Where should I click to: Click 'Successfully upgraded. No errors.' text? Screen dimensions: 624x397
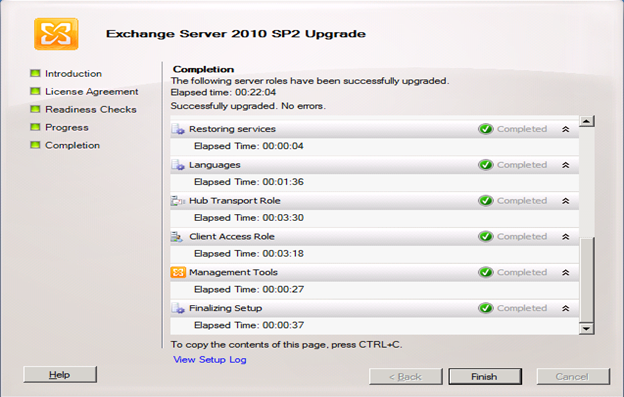point(248,106)
